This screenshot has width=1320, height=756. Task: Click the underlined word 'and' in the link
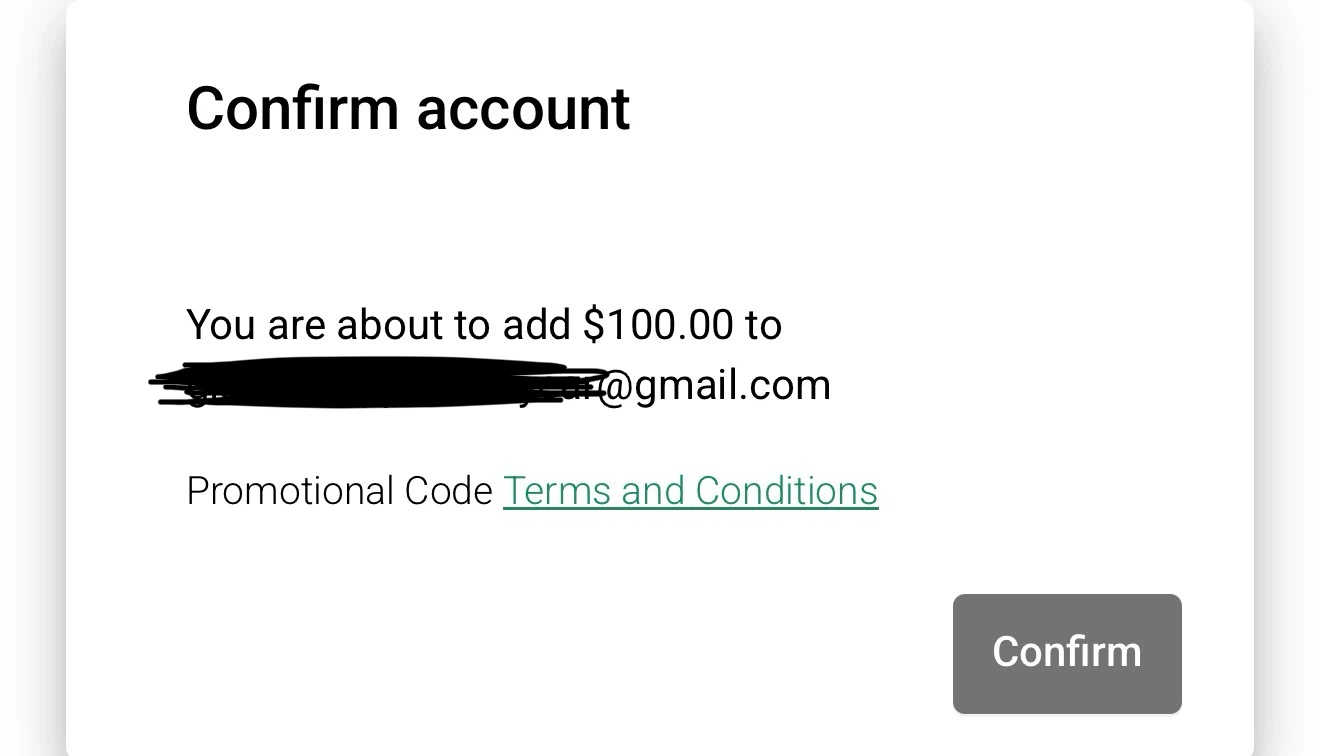click(654, 491)
